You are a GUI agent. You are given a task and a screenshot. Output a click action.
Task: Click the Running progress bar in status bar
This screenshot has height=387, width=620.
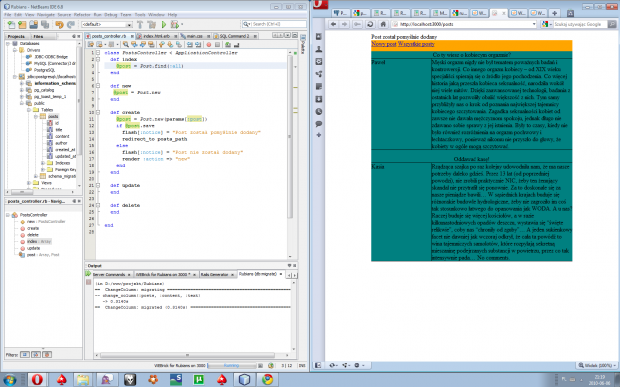pyautogui.click(x=232, y=366)
